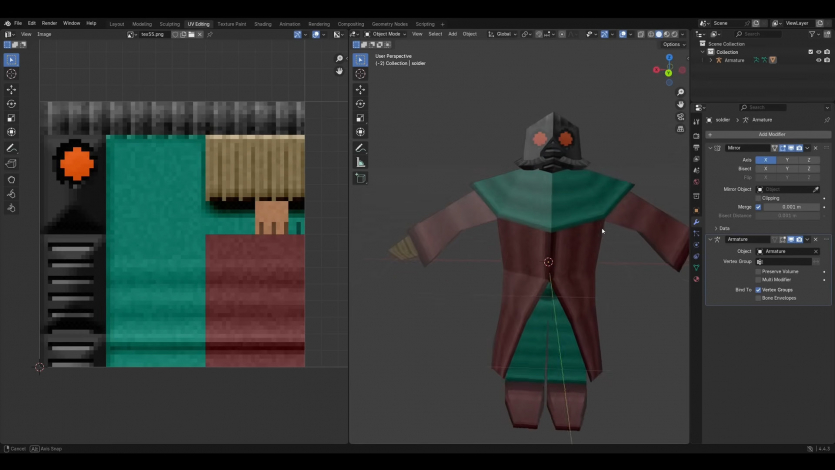The height and width of the screenshot is (470, 835).
Task: Click the zoom magnifier icon in 3D viewport
Action: pos(680,92)
